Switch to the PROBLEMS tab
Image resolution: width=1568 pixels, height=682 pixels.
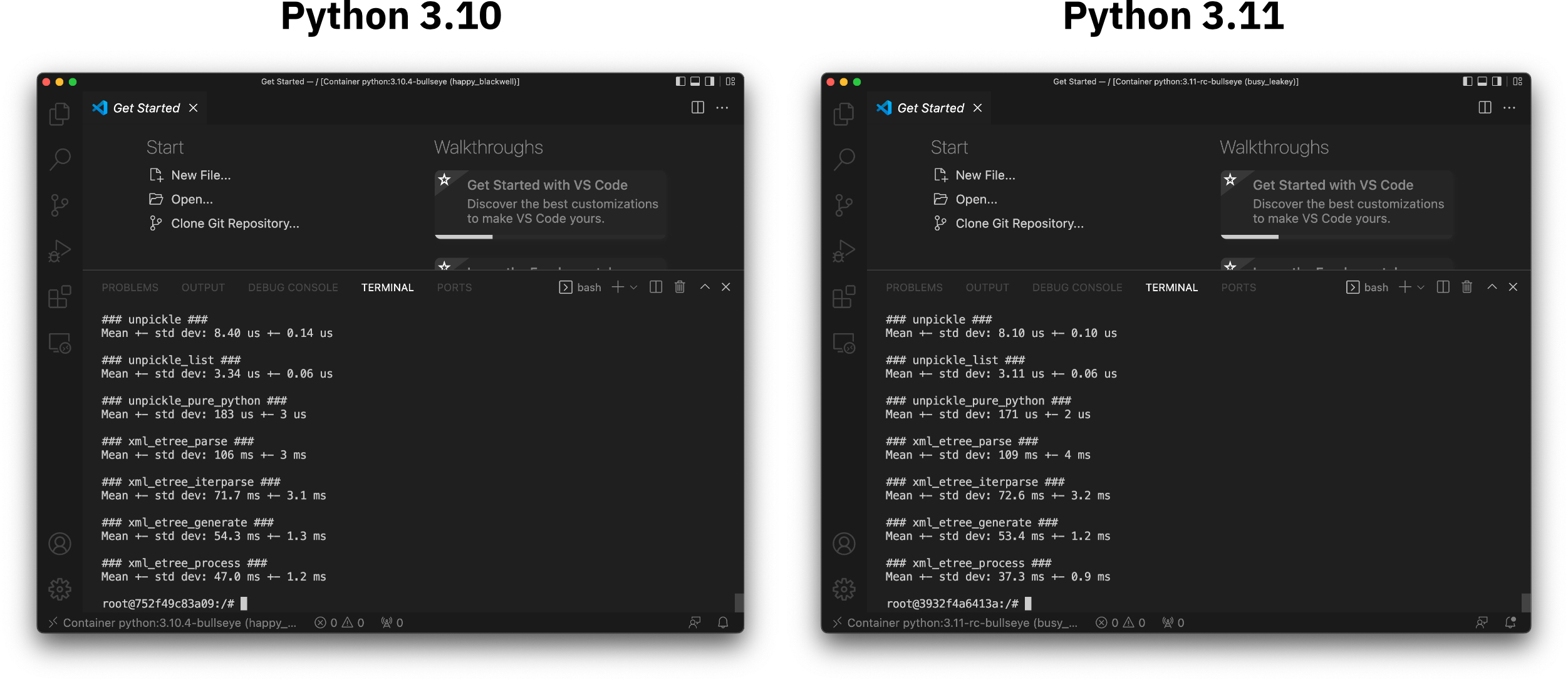130,287
